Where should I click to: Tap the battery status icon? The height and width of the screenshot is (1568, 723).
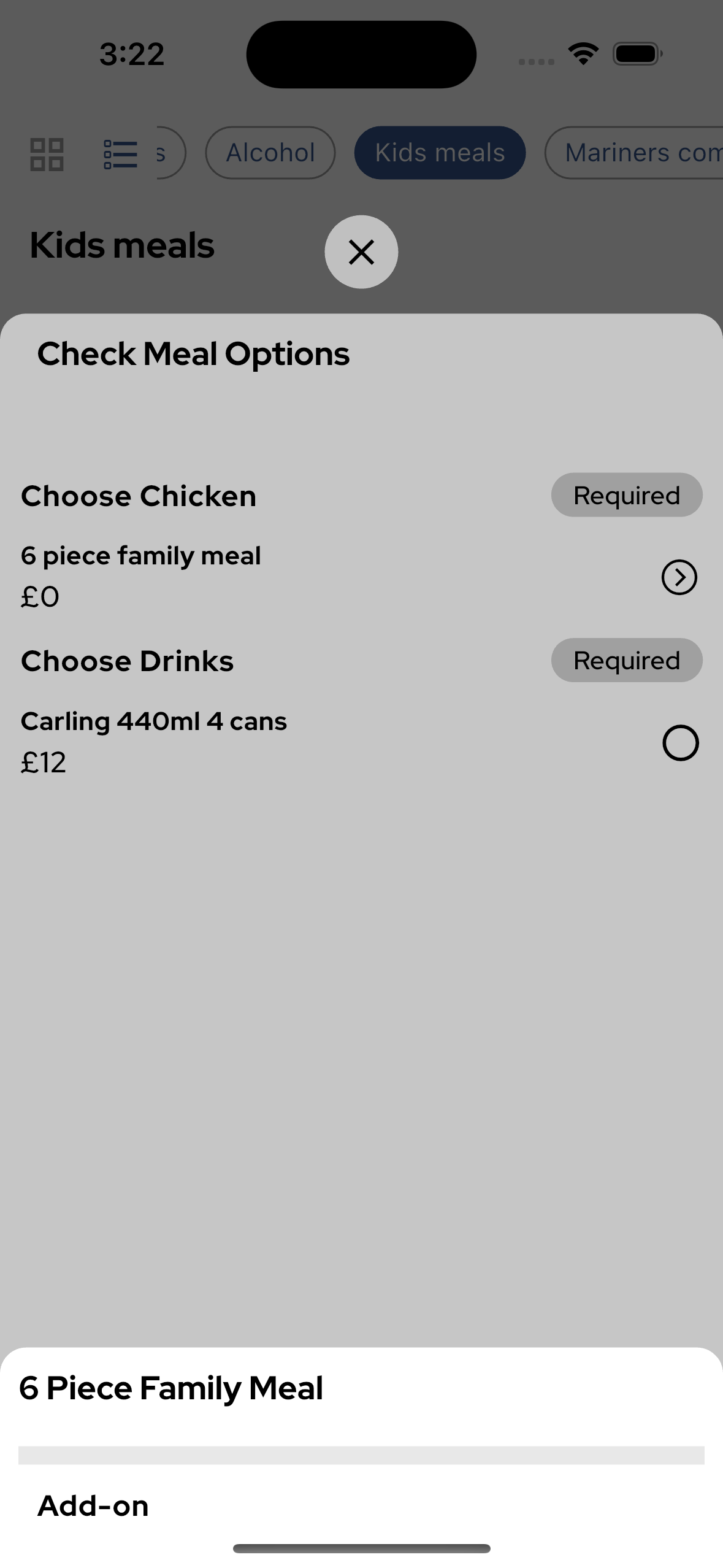coord(637,54)
